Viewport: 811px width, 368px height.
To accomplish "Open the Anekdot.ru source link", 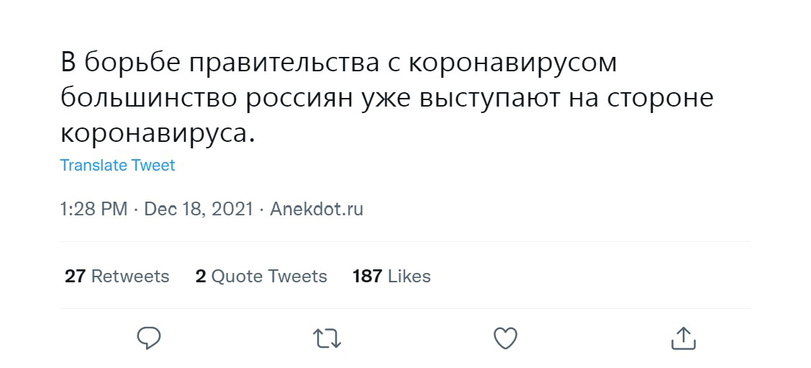I will [x=317, y=209].
